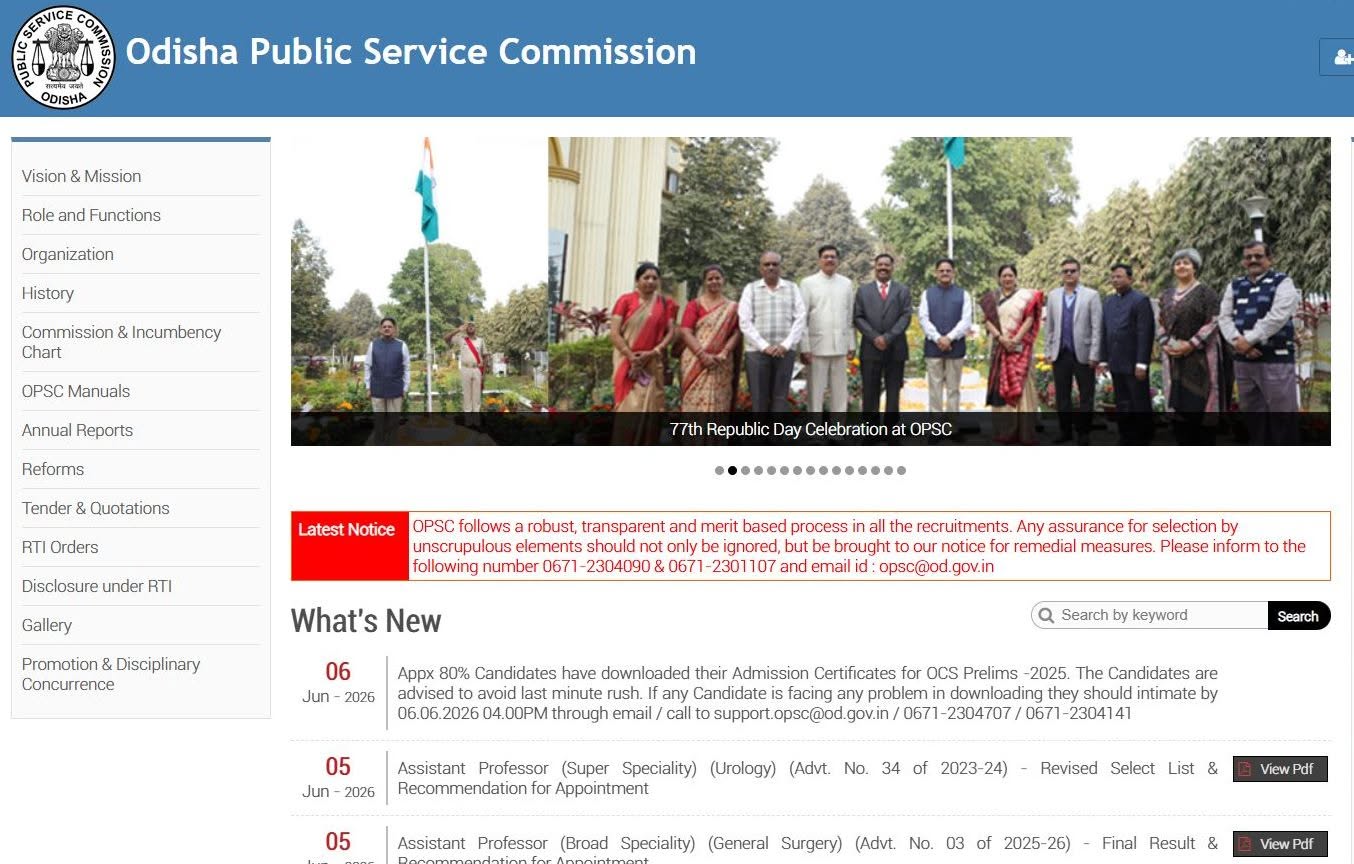Click the Latest Notice text about robust, transparent recruitment
Screen dimensions: 1354x864
(859, 546)
